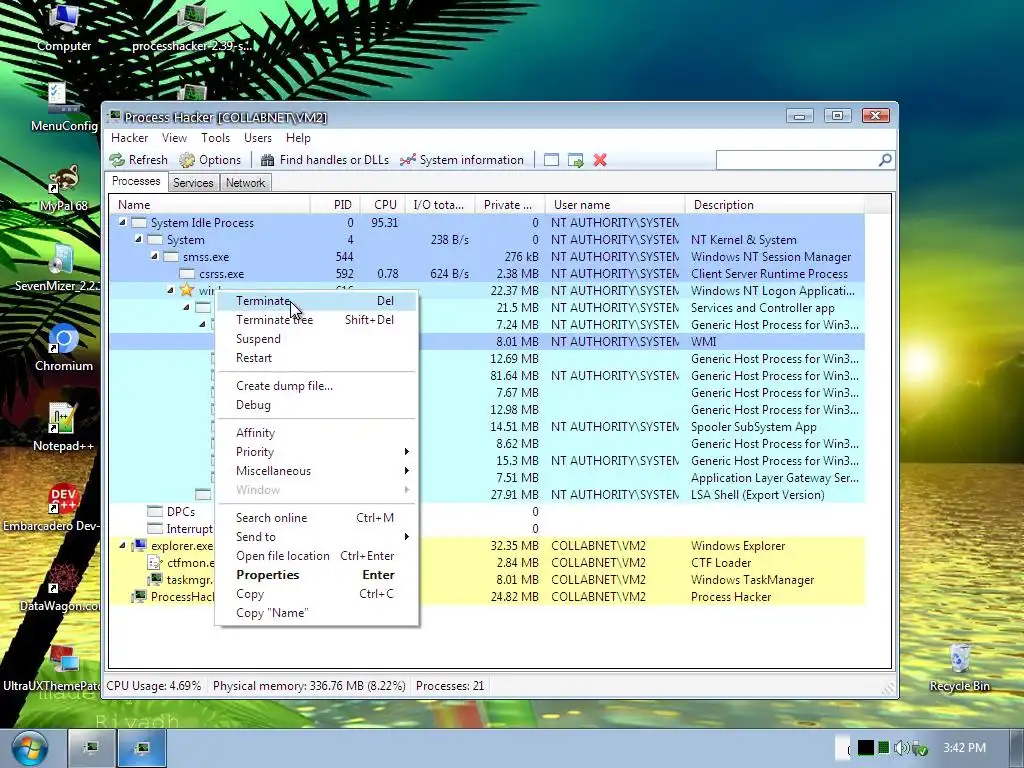Click the Windows Start orb

[29, 748]
